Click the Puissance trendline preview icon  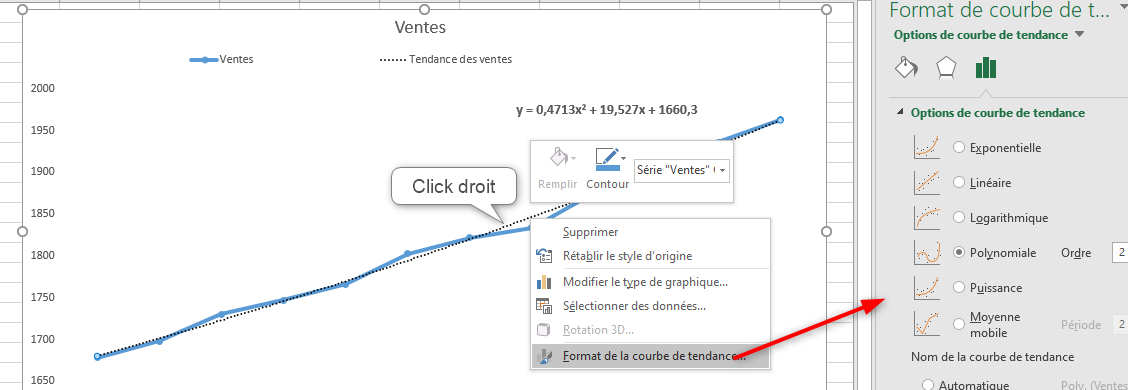pos(927,287)
